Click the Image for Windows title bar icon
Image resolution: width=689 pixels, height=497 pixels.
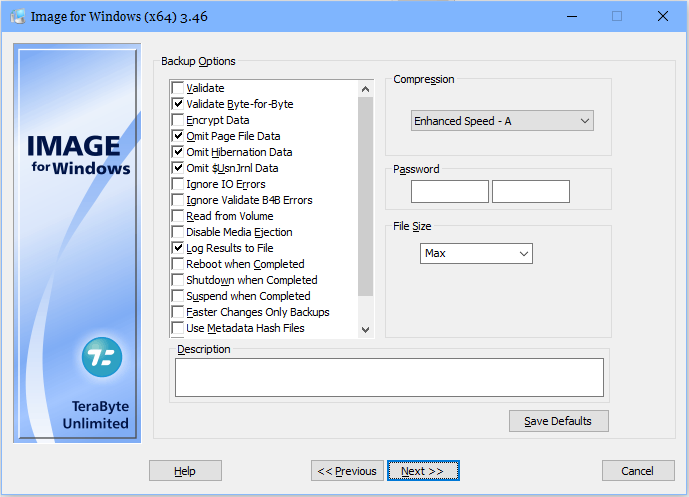pyautogui.click(x=18, y=16)
